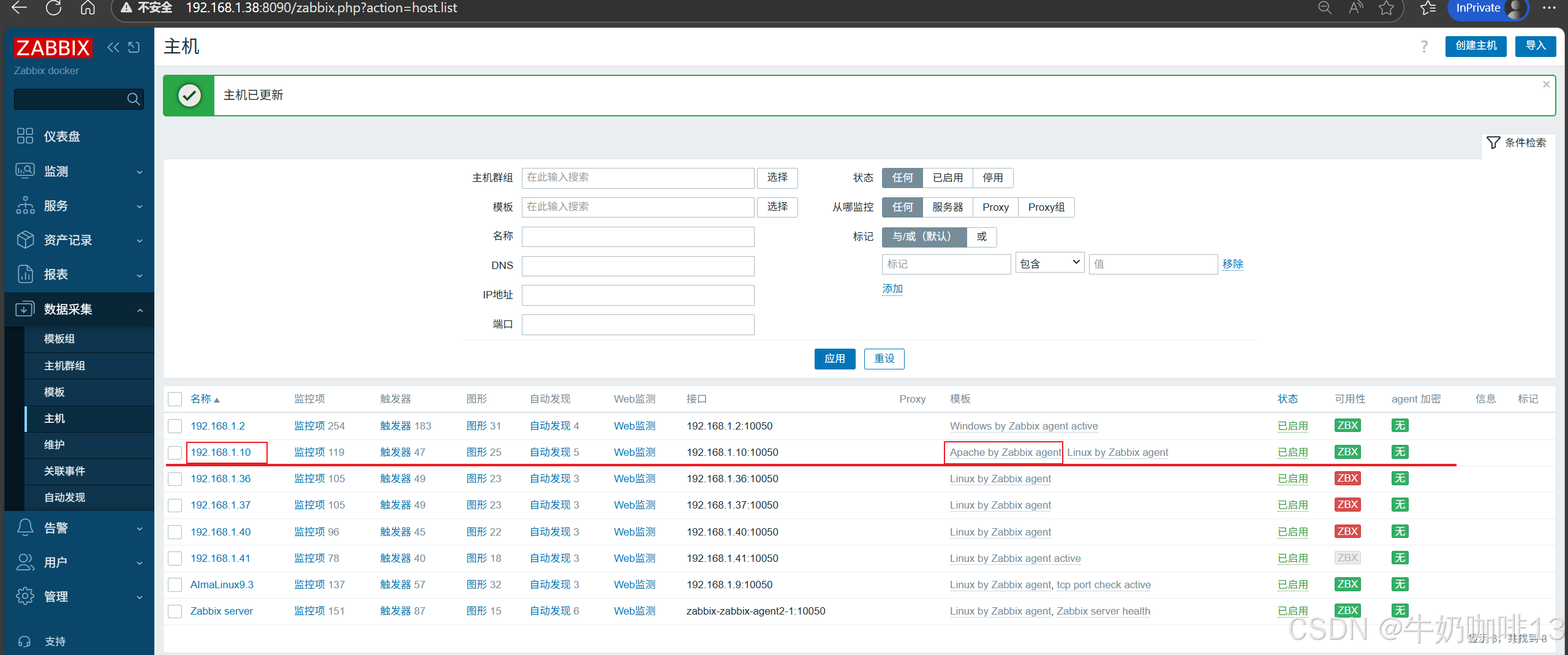Image resolution: width=1568 pixels, height=655 pixels.
Task: Click the 重设 filter button
Action: click(884, 358)
